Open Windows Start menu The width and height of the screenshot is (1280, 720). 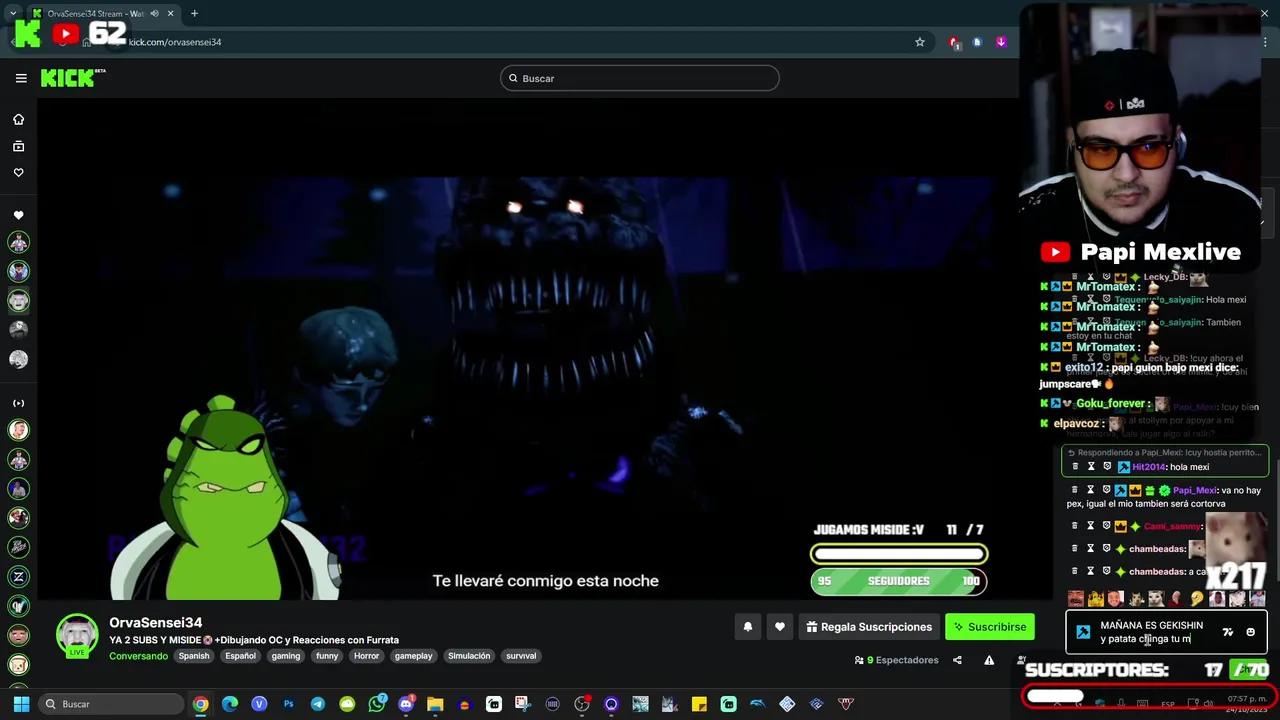click(20, 704)
